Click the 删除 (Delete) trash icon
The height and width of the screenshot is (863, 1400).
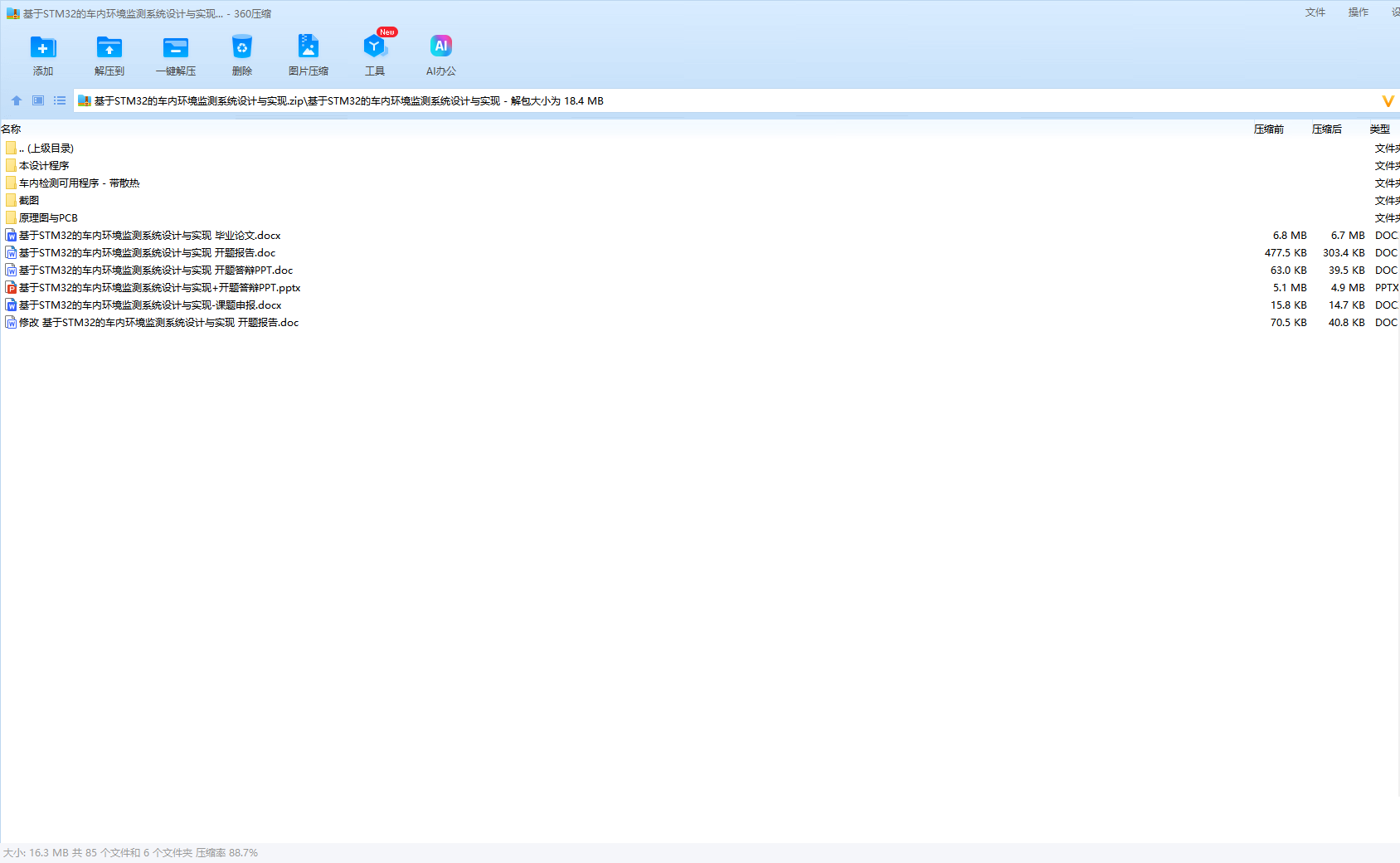(241, 55)
